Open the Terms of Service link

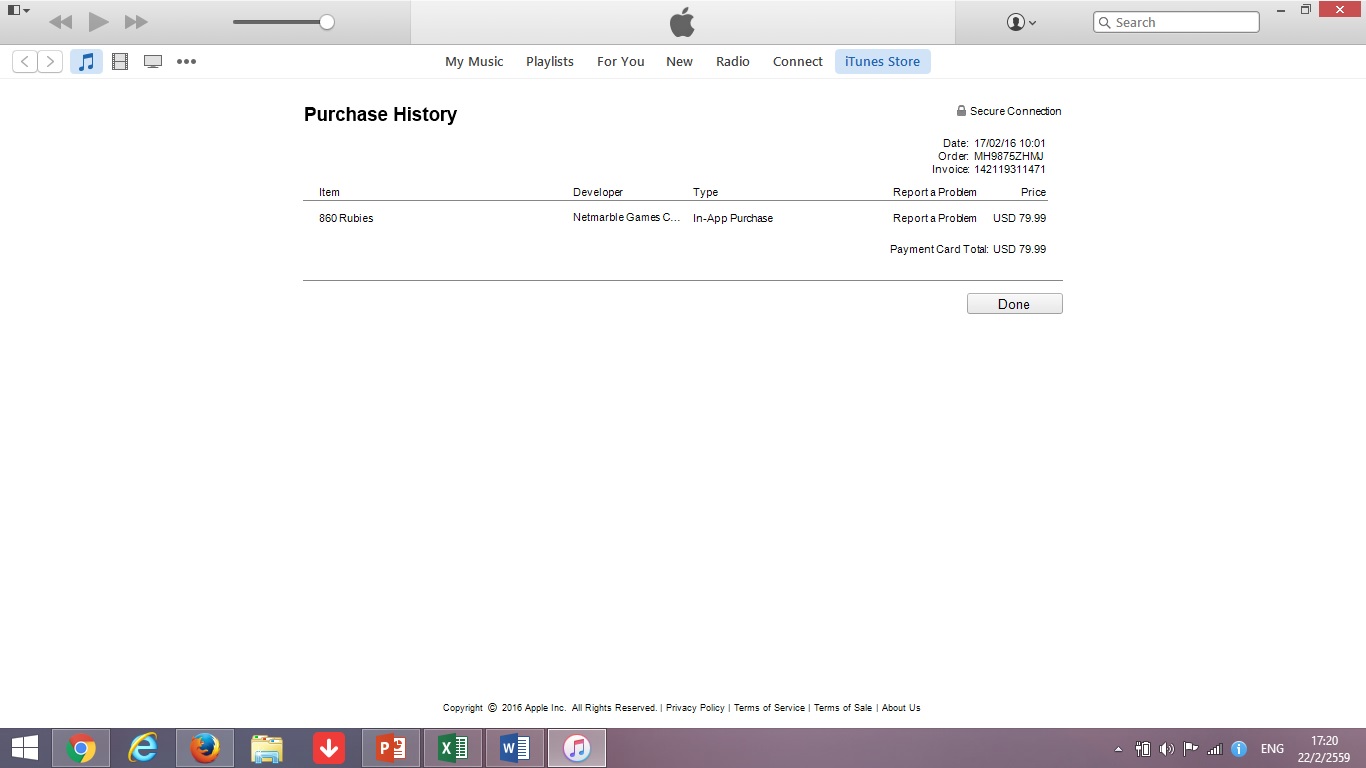point(769,708)
